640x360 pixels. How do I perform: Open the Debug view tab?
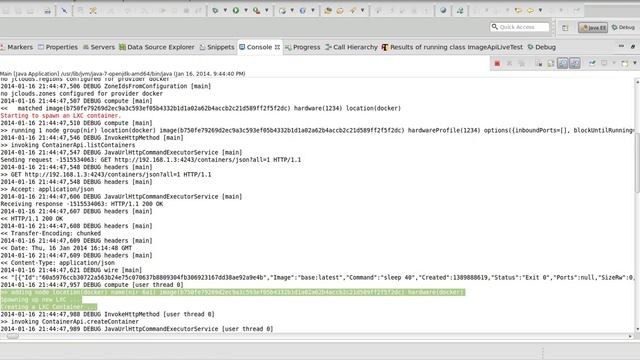(542, 47)
